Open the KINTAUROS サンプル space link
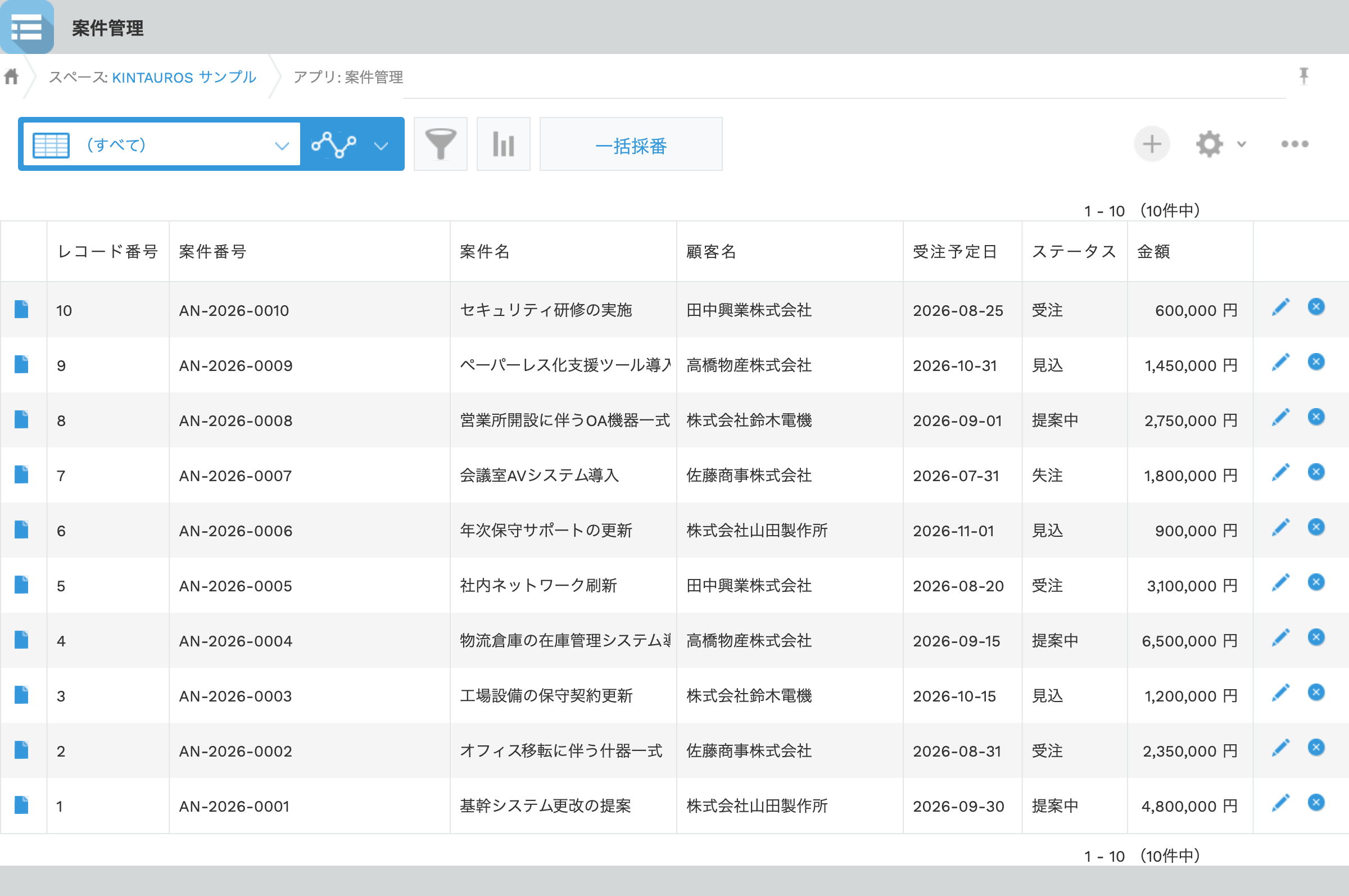 coord(184,77)
